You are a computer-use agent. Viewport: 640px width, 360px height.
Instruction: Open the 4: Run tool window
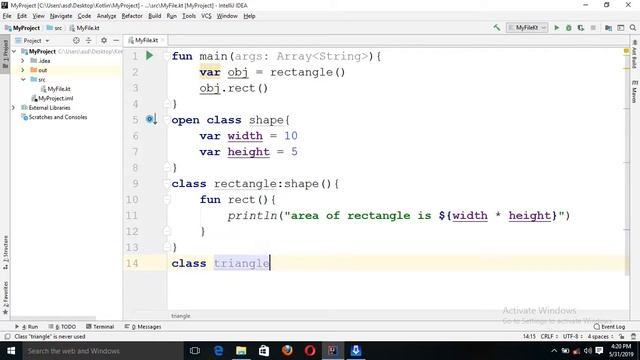(x=26, y=327)
